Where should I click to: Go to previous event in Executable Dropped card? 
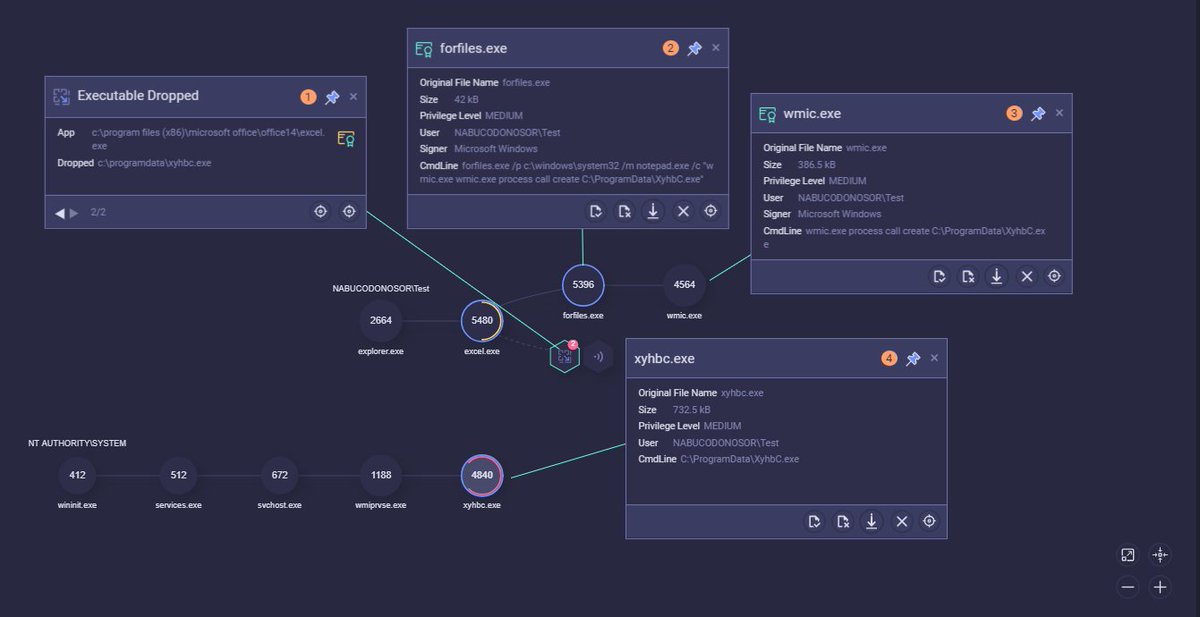(x=59, y=212)
